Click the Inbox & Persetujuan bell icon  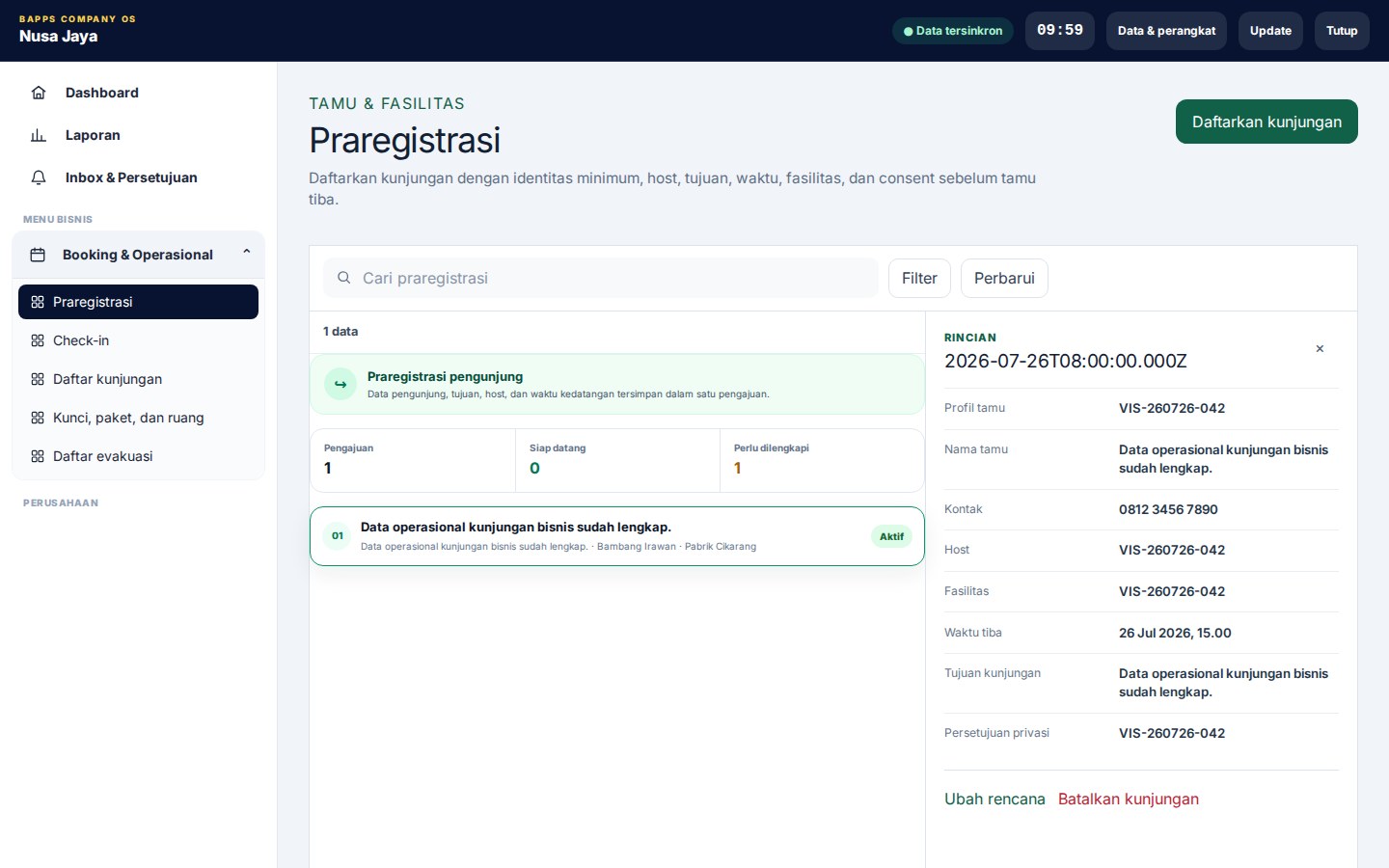[39, 177]
